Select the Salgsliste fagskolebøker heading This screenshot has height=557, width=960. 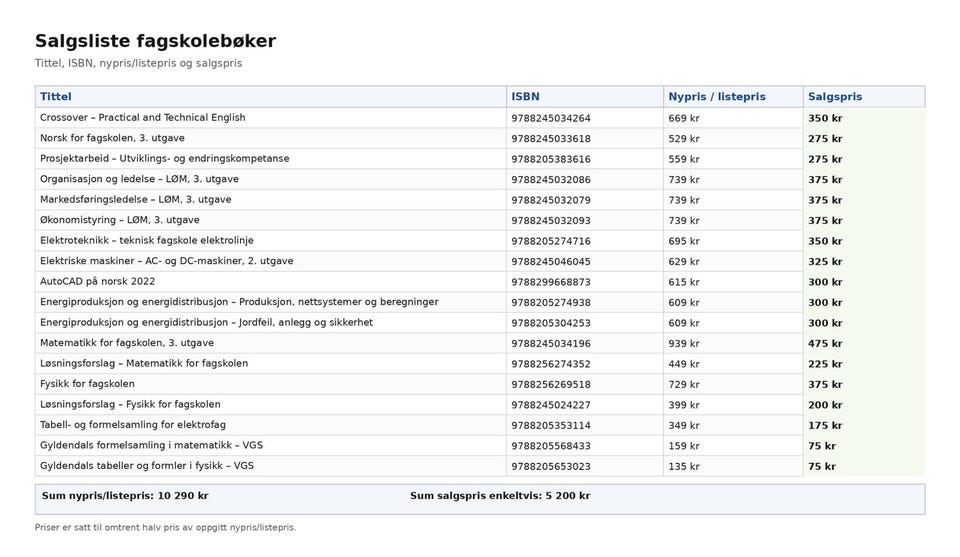156,41
